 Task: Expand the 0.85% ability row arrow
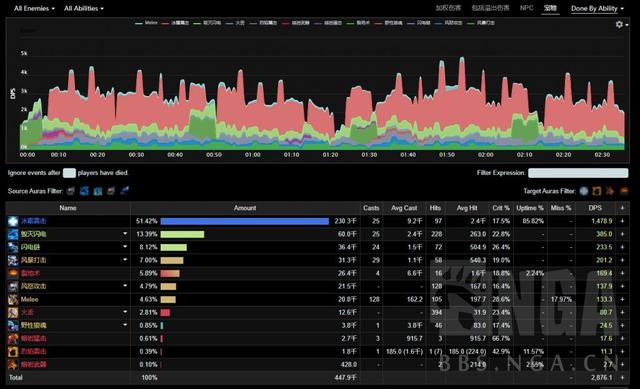pyautogui.click(x=125, y=325)
